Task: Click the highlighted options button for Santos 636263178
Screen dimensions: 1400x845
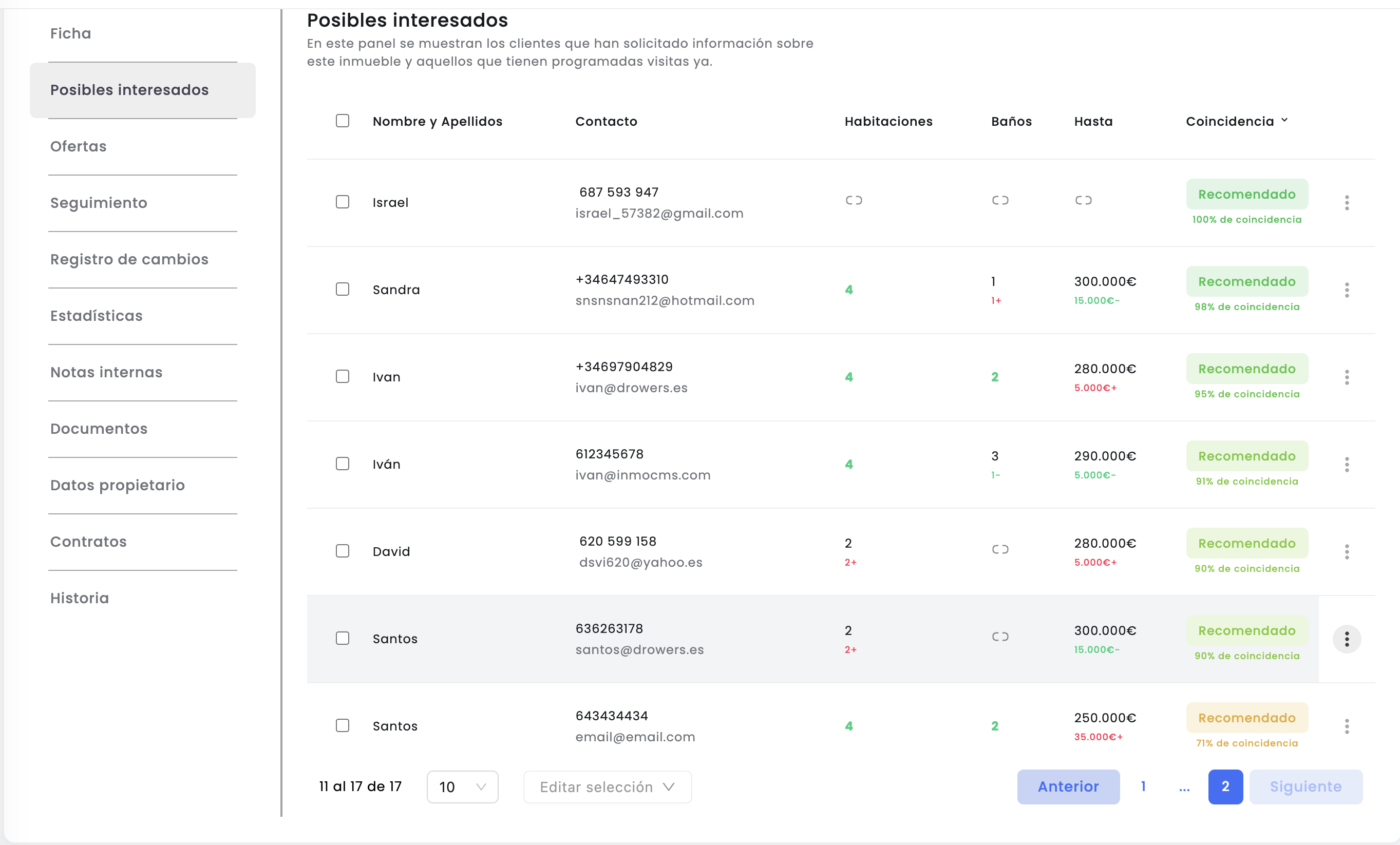Action: coord(1347,640)
